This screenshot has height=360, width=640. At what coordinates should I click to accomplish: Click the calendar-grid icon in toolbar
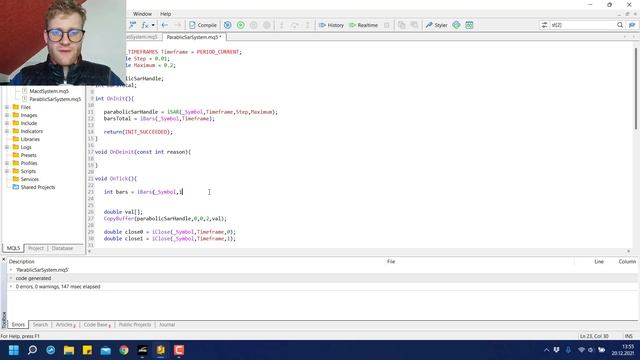(x=469, y=25)
